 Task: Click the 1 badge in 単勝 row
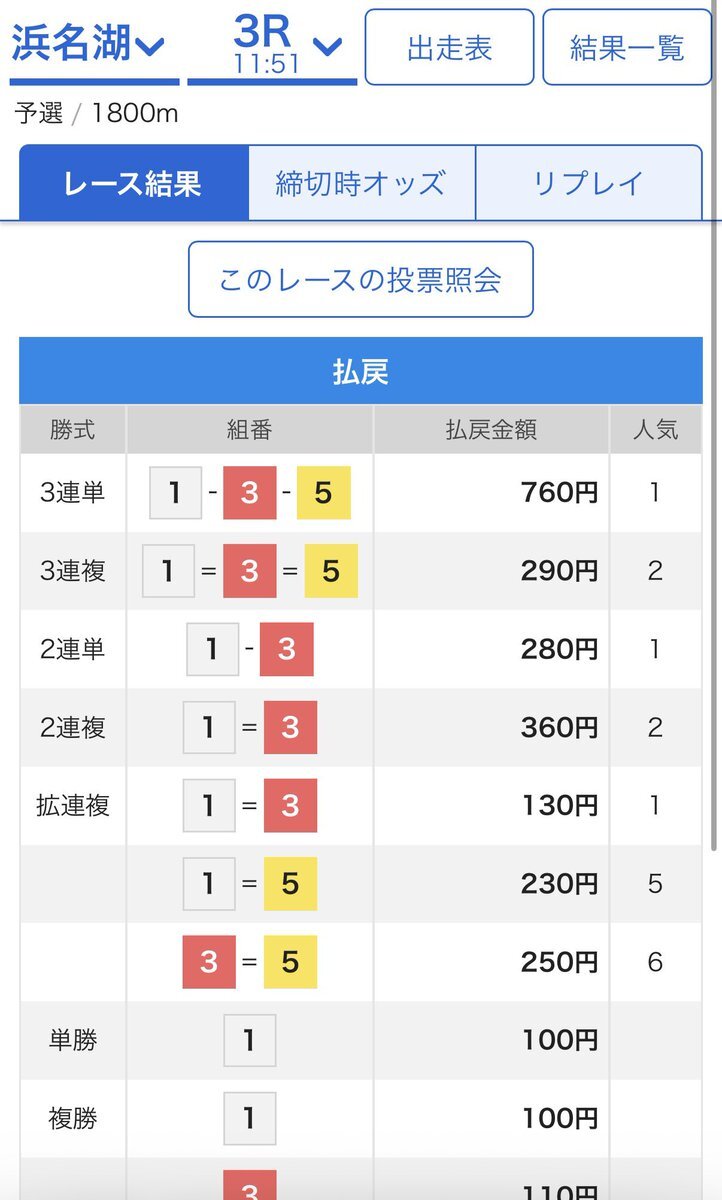click(249, 1040)
